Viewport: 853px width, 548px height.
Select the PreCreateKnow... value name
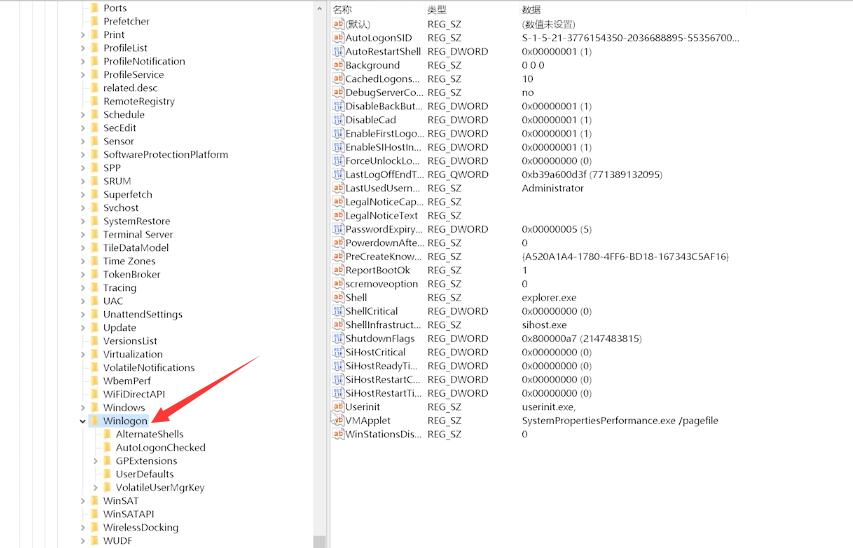click(383, 256)
